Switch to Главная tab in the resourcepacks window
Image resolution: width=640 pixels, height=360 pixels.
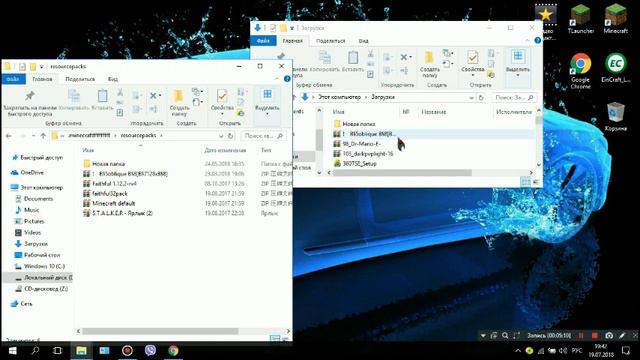point(42,79)
